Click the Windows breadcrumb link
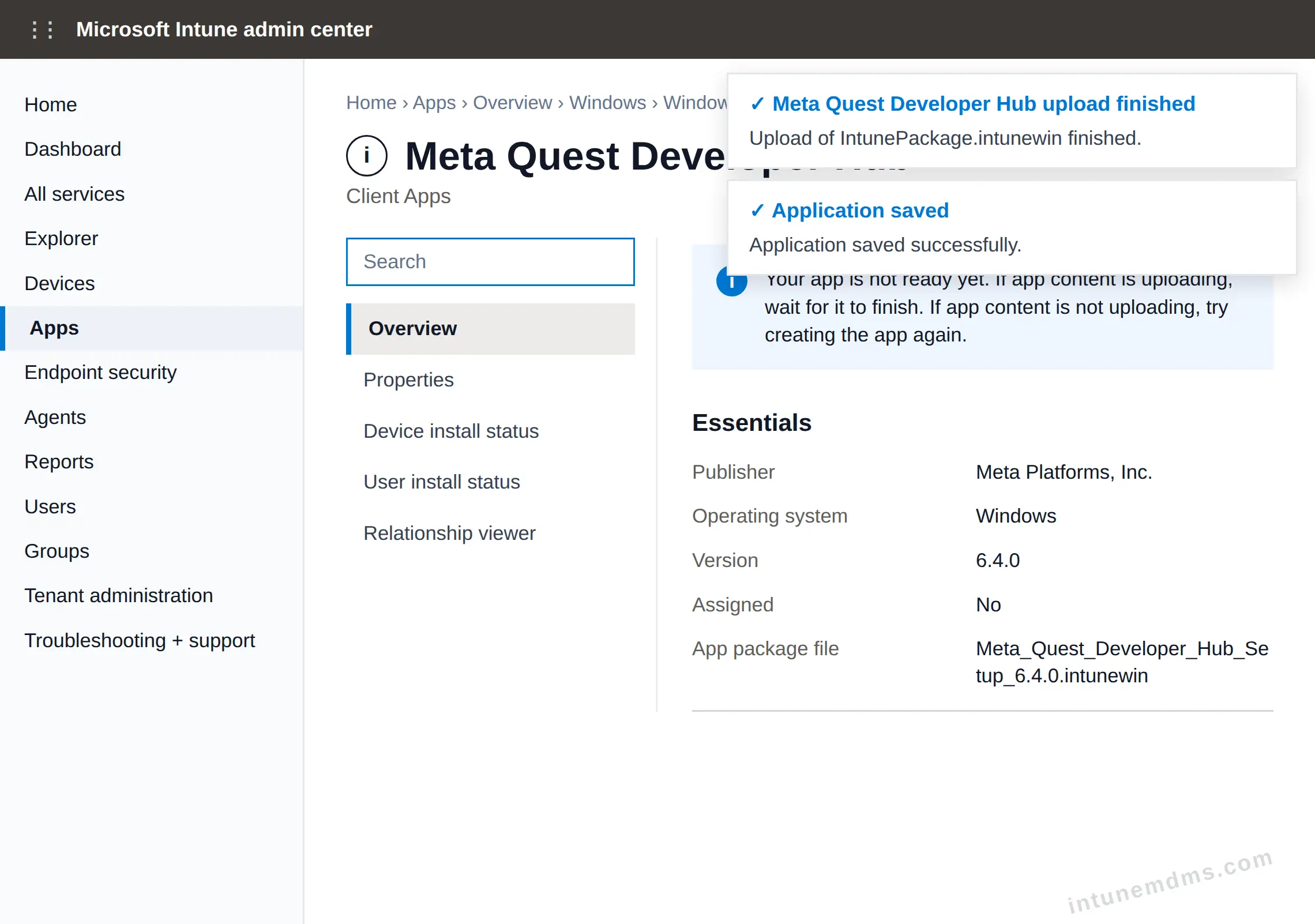Screen dimensions: 1315x924 coord(608,103)
